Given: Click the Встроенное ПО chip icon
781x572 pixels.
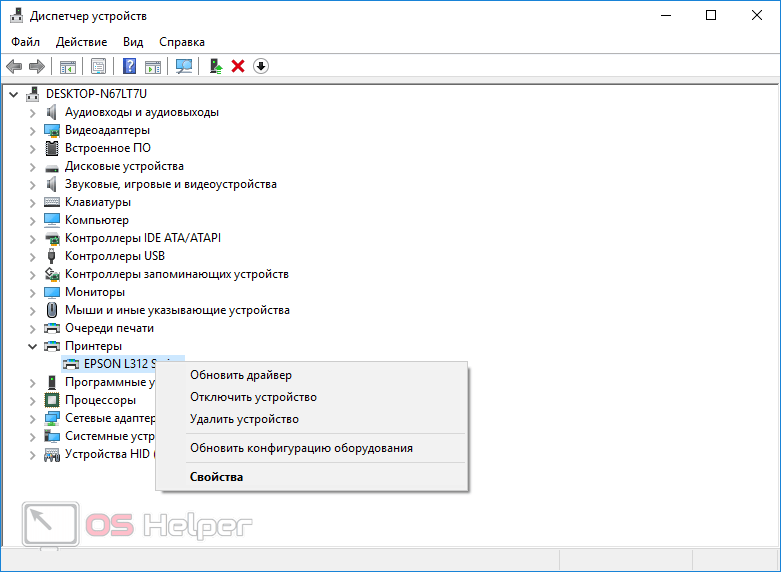Looking at the screenshot, I should (x=52, y=148).
